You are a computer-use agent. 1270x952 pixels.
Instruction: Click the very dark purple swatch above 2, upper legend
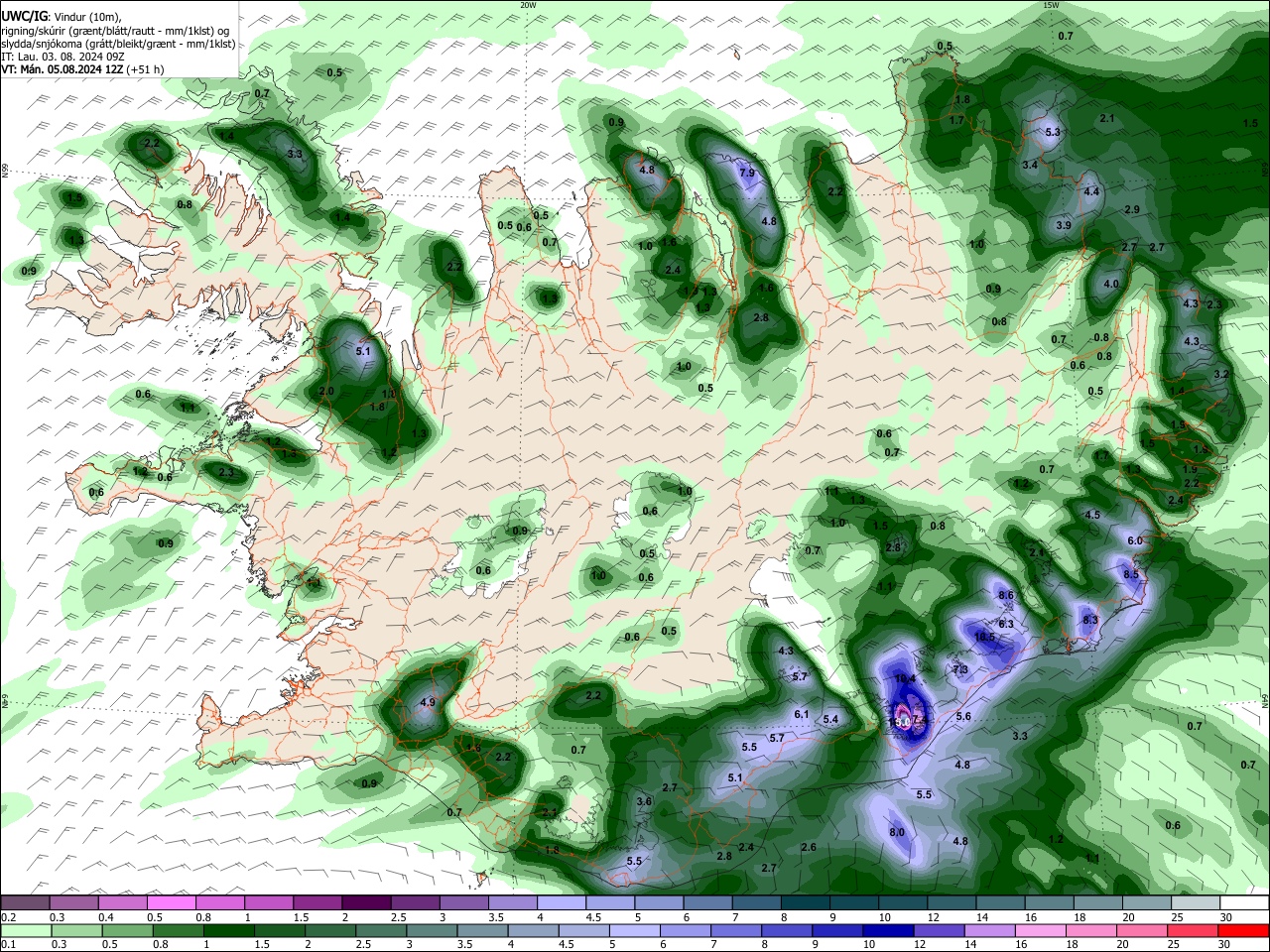[x=365, y=902]
